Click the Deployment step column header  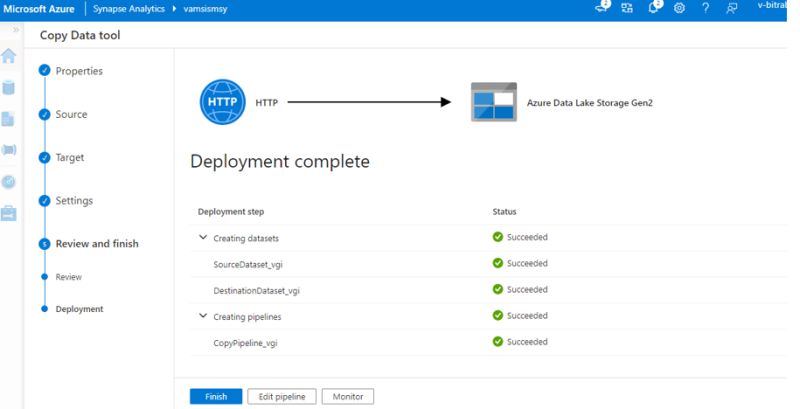231,212
